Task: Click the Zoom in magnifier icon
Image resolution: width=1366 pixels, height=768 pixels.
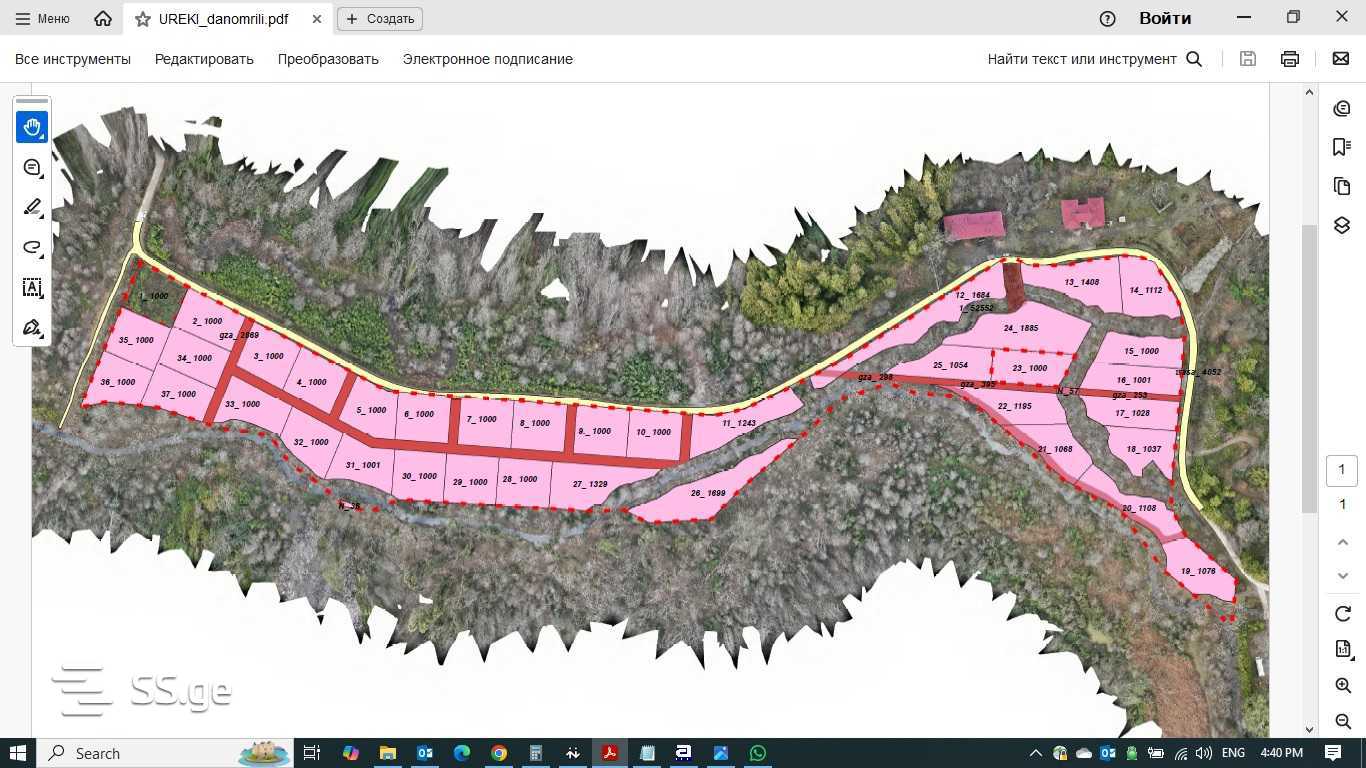Action: (1342, 685)
